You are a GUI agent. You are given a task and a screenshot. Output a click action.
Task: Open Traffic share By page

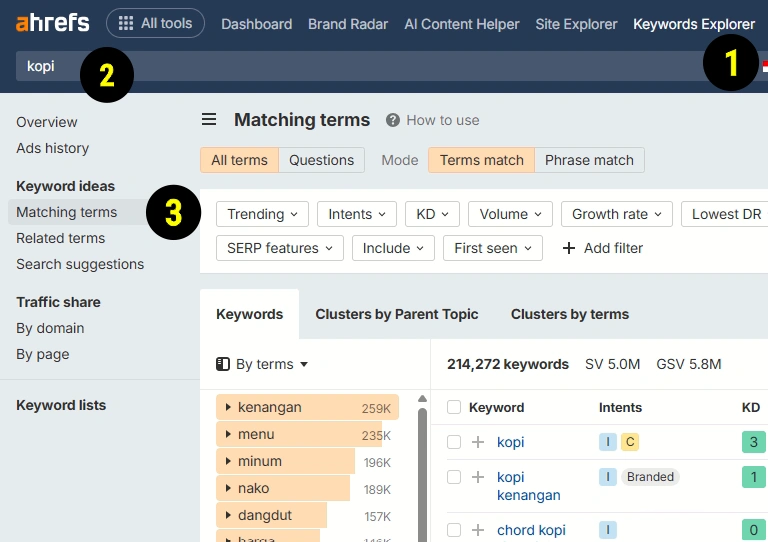43,354
